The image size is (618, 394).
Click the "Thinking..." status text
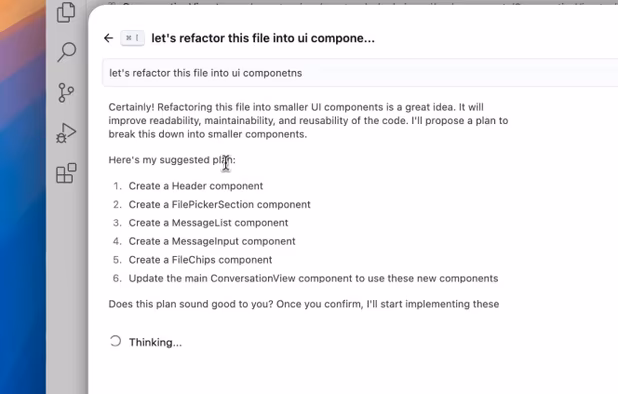(155, 342)
